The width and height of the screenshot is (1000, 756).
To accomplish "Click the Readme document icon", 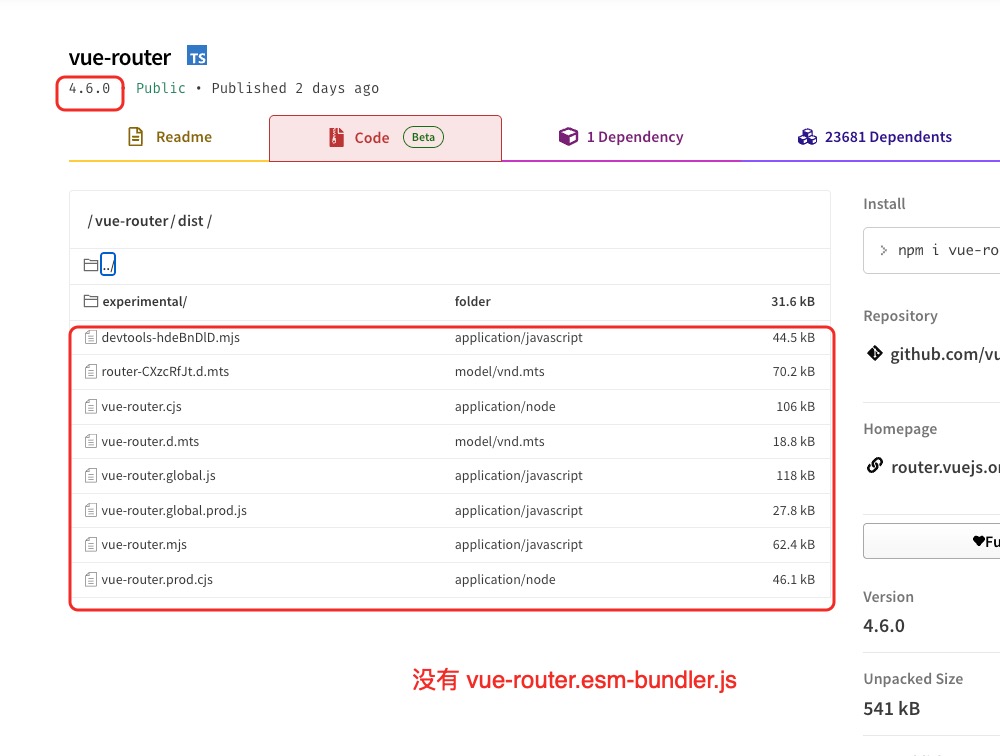I will coord(136,137).
